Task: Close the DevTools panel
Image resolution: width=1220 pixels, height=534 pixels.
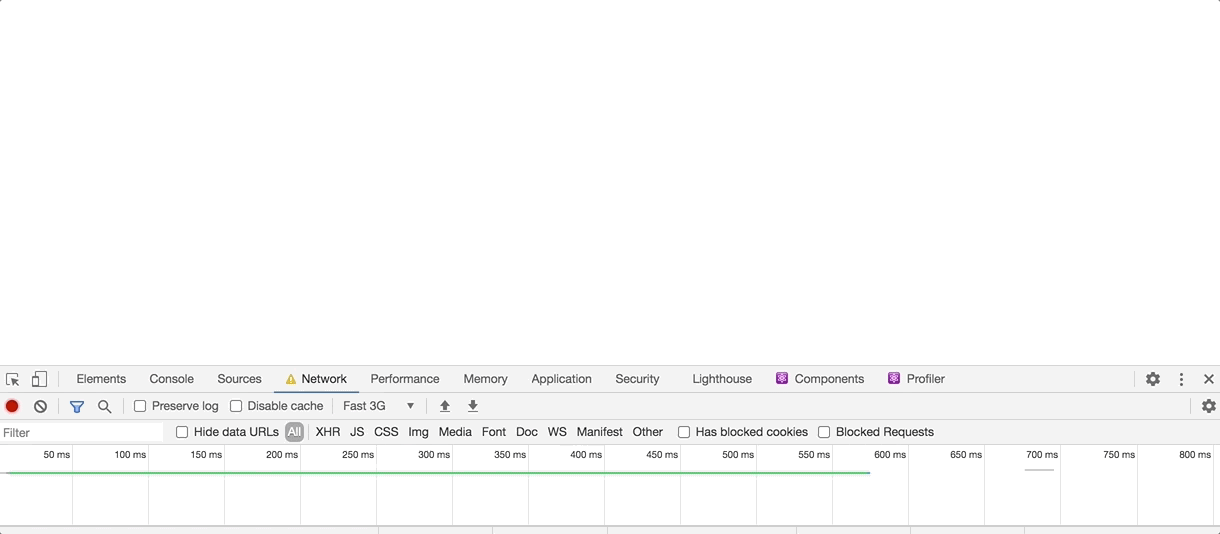Action: pos(1208,379)
